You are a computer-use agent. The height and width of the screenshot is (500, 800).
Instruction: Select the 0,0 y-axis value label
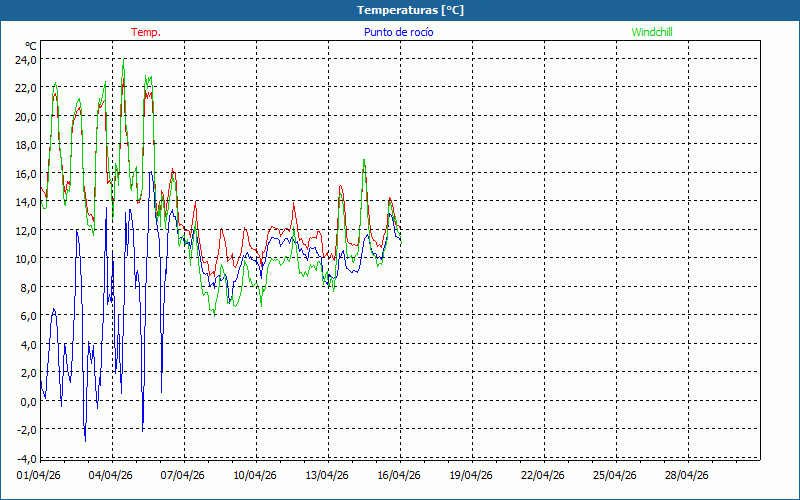click(27, 401)
